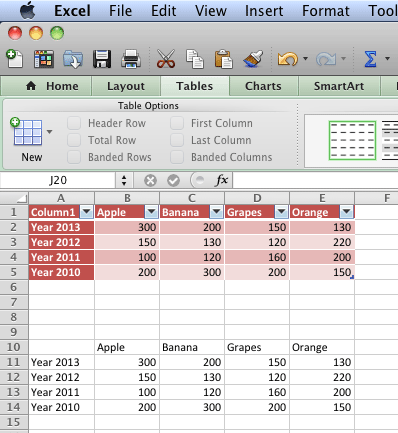Expand the AutoSum options arrow
Image resolution: width=398 pixels, height=433 pixels.
pos(387,59)
